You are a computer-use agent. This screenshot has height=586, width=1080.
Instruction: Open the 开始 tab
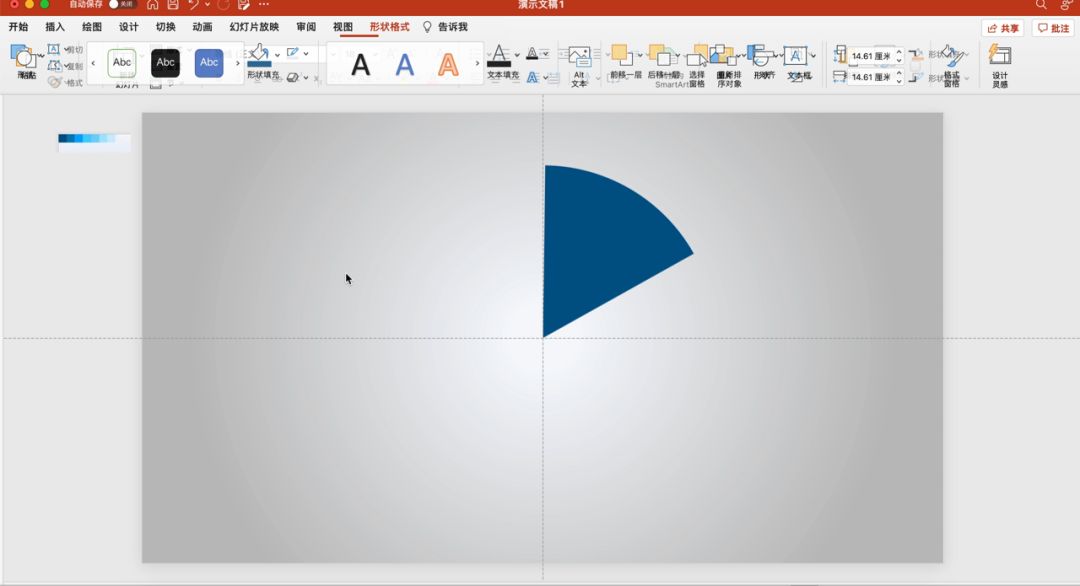[x=19, y=27]
